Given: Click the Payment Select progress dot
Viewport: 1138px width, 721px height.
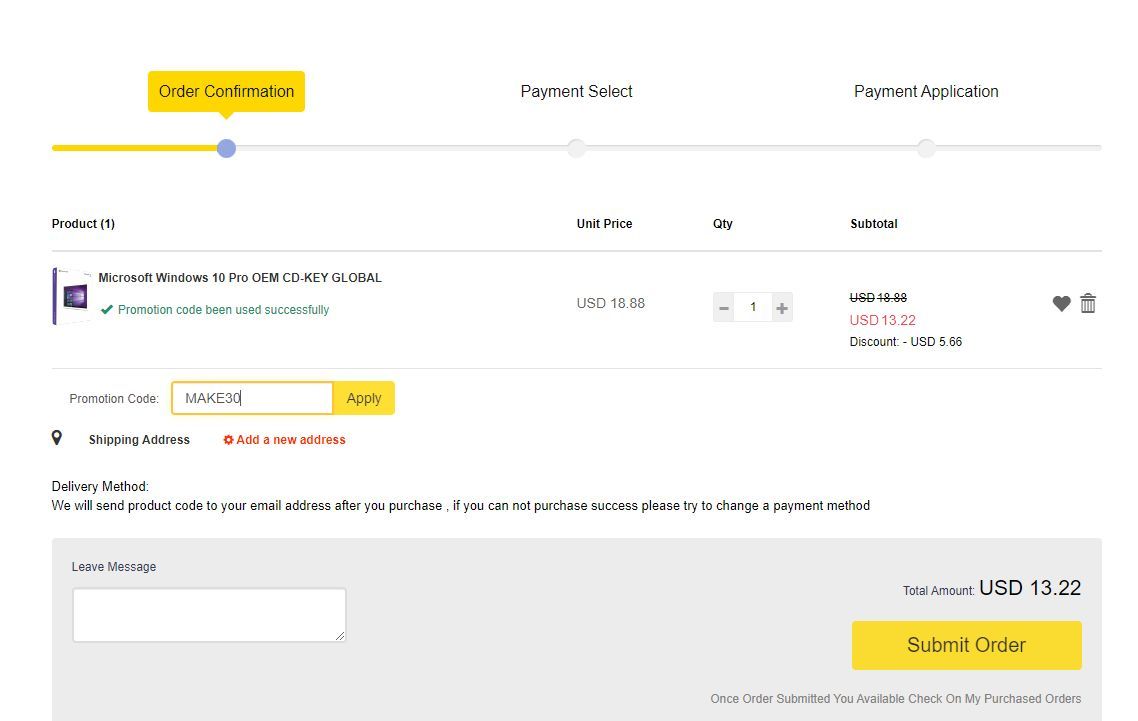Looking at the screenshot, I should [576, 148].
